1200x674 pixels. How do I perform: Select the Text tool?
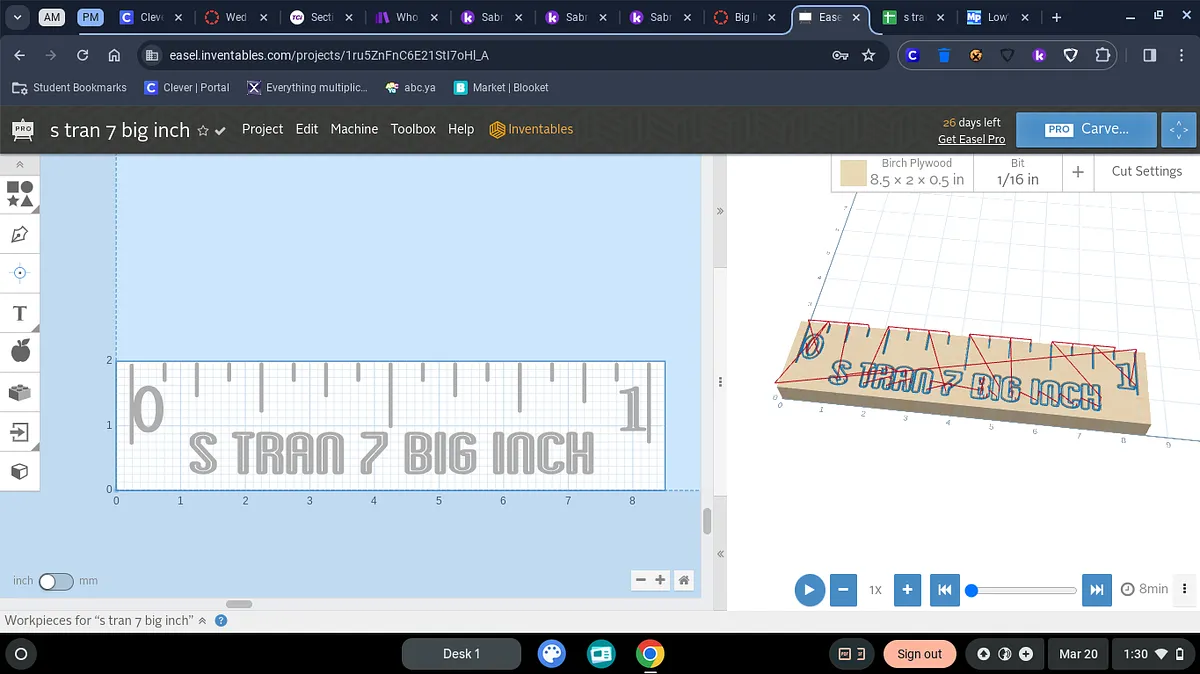click(x=20, y=313)
